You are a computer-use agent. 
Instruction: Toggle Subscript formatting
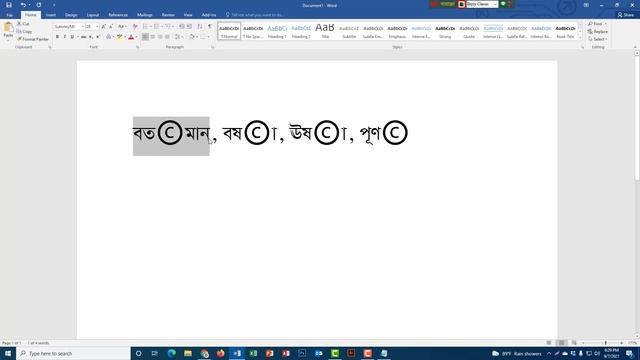[x=91, y=37]
